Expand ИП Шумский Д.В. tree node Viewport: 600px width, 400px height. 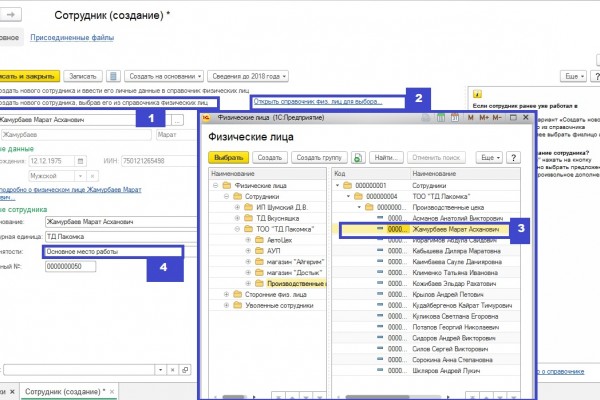(x=237, y=207)
